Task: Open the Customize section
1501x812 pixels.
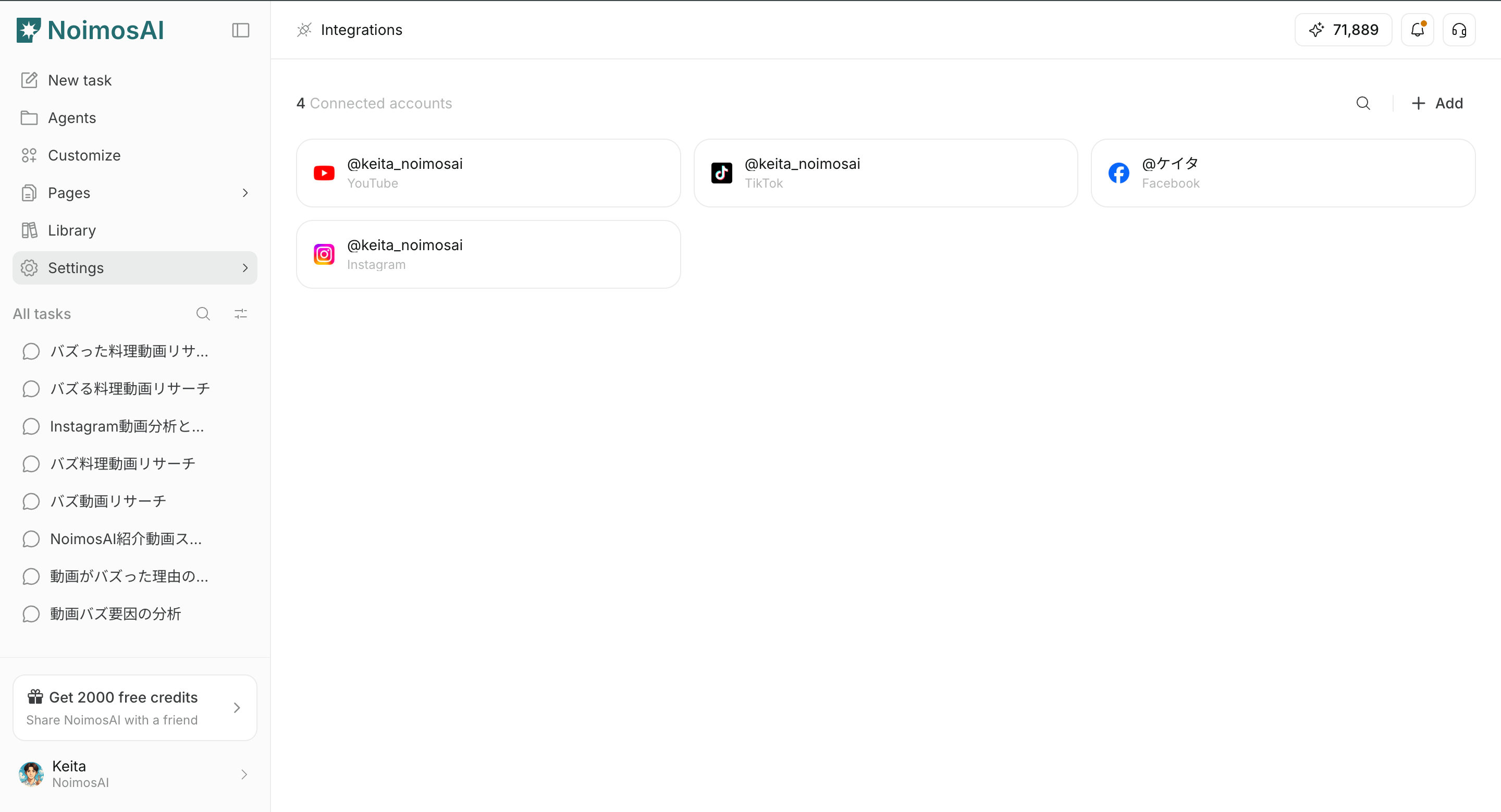Action: coord(134,155)
